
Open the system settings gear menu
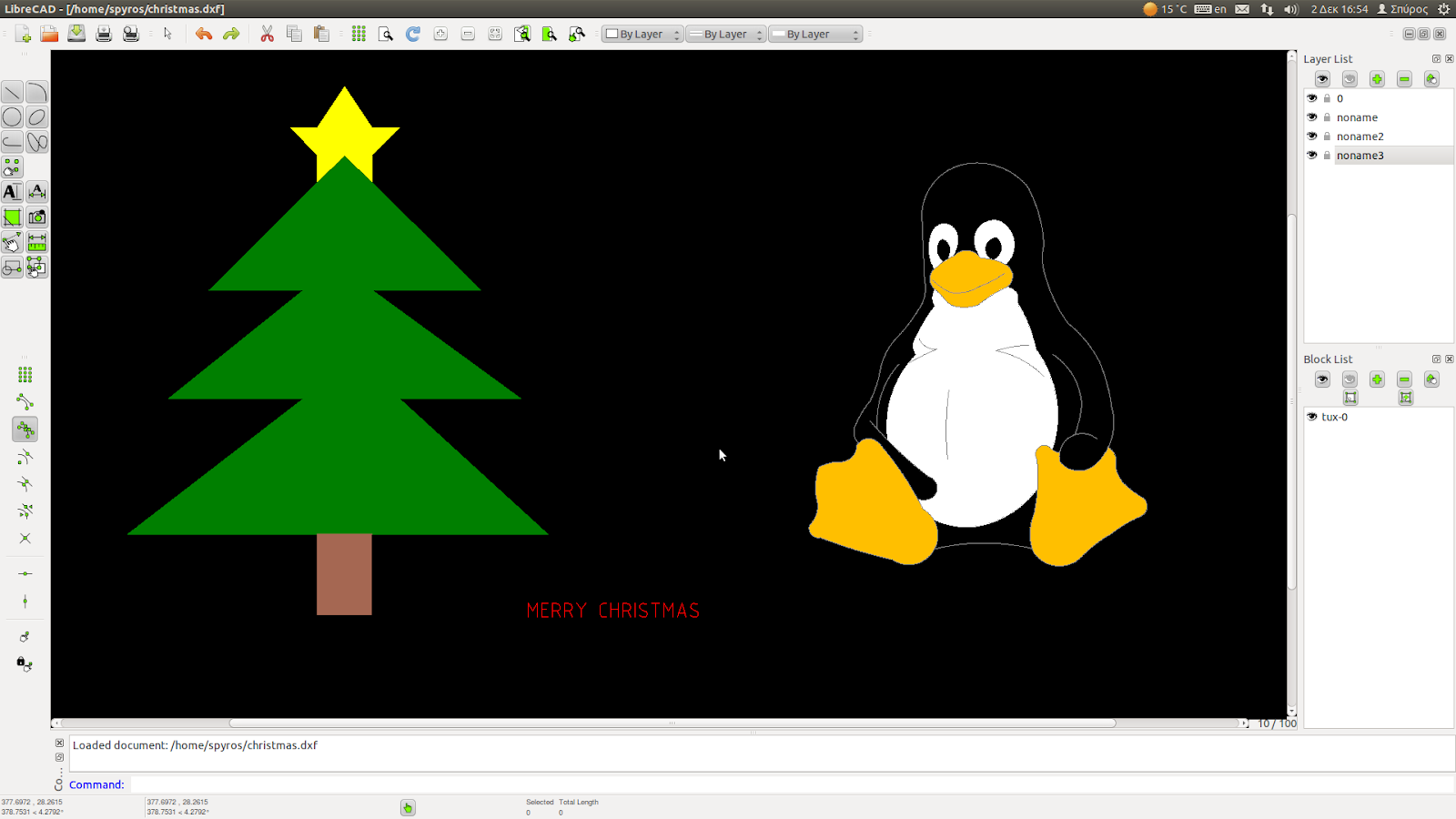[x=1443, y=9]
